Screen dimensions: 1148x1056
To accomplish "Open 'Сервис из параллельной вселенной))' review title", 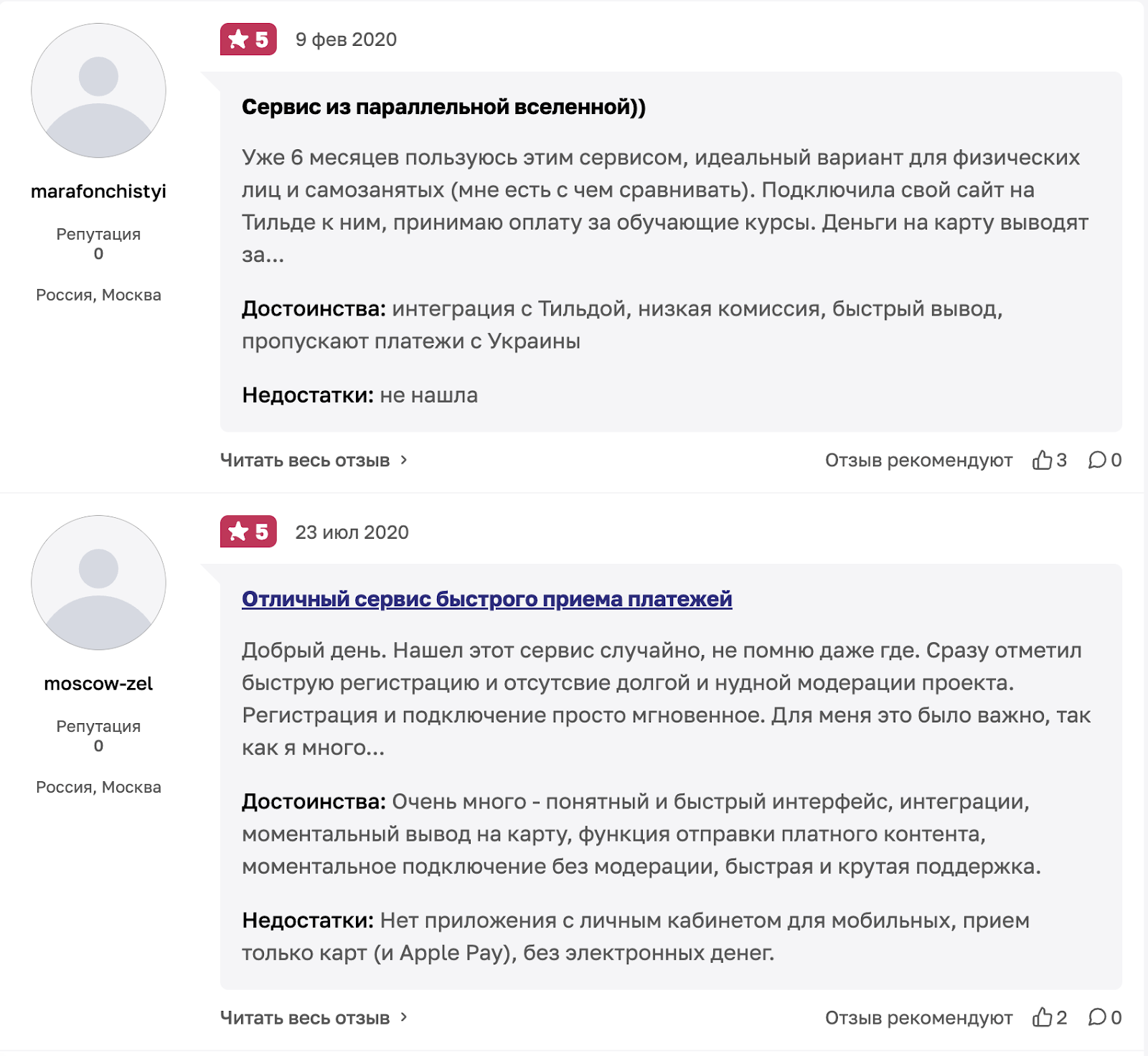I will pos(443,107).
